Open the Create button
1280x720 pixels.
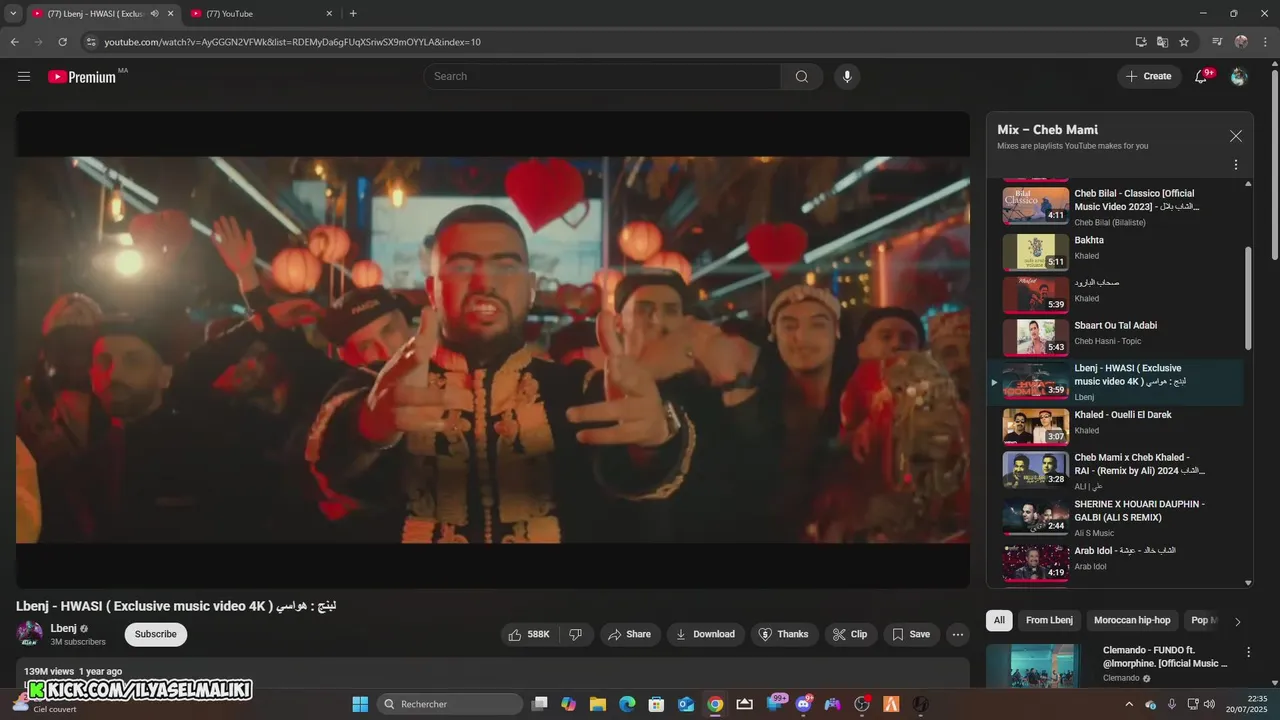(1148, 76)
